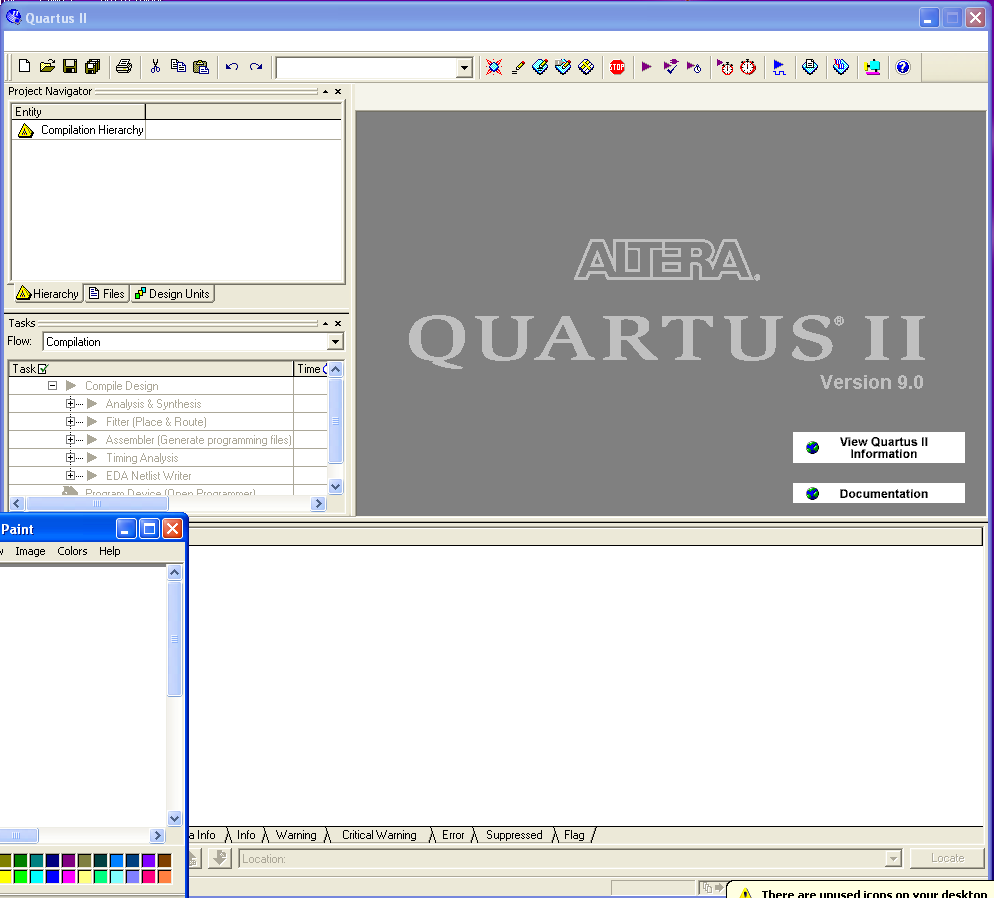Screen dimensions: 994x898
Task: Switch to the Hierarchy tab
Action: [48, 293]
